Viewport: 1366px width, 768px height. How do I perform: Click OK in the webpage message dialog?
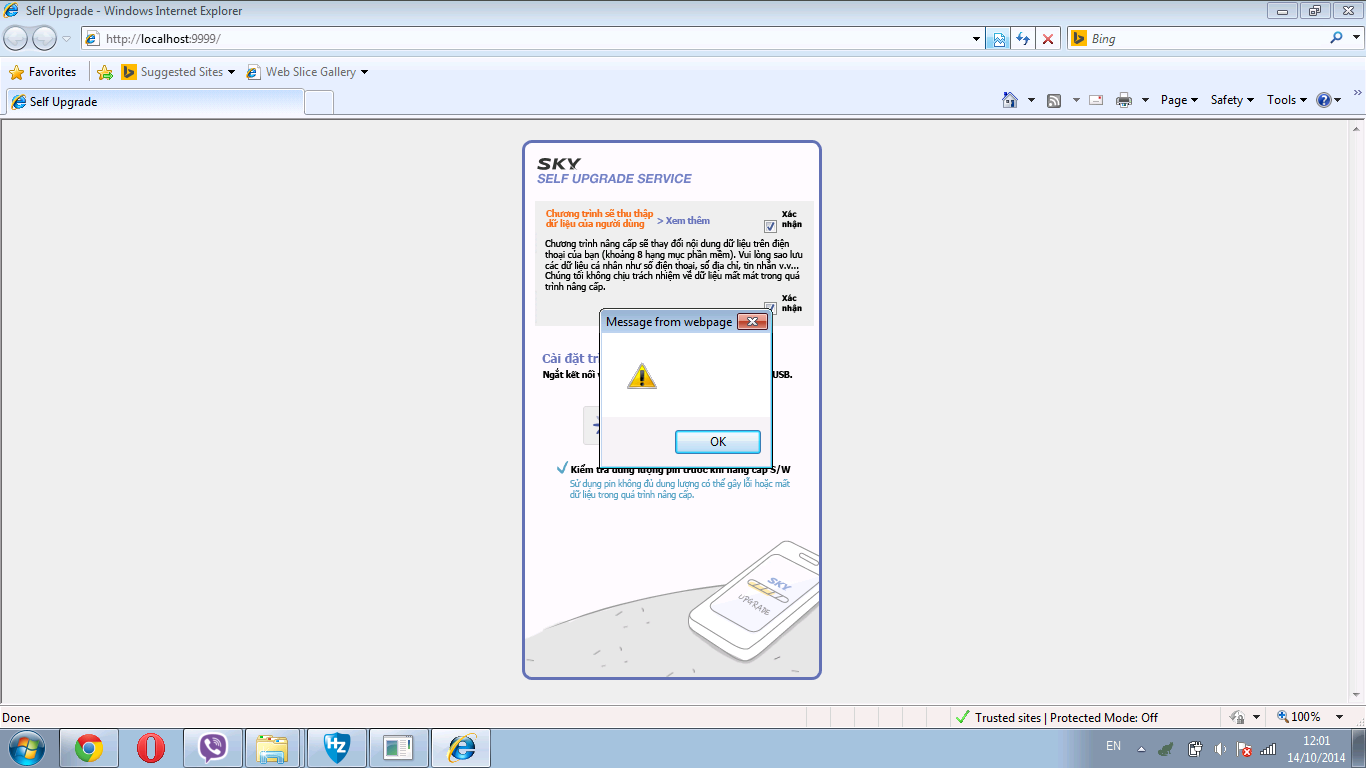coord(717,442)
